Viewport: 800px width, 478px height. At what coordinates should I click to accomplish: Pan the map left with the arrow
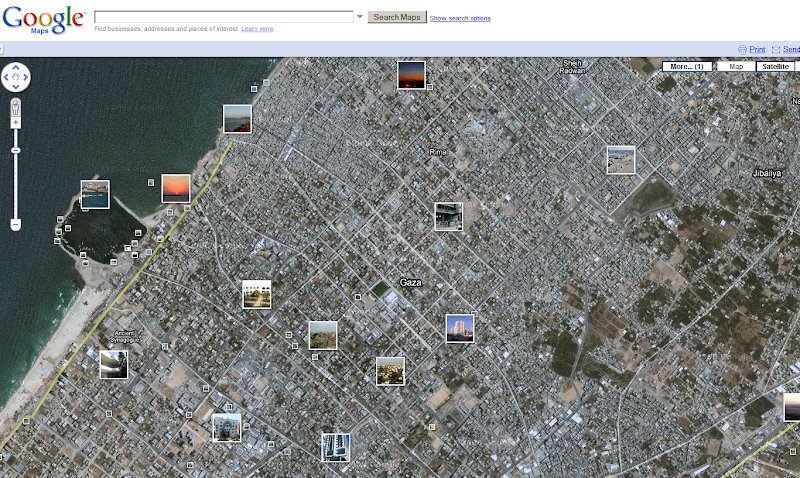pyautogui.click(x=6, y=77)
